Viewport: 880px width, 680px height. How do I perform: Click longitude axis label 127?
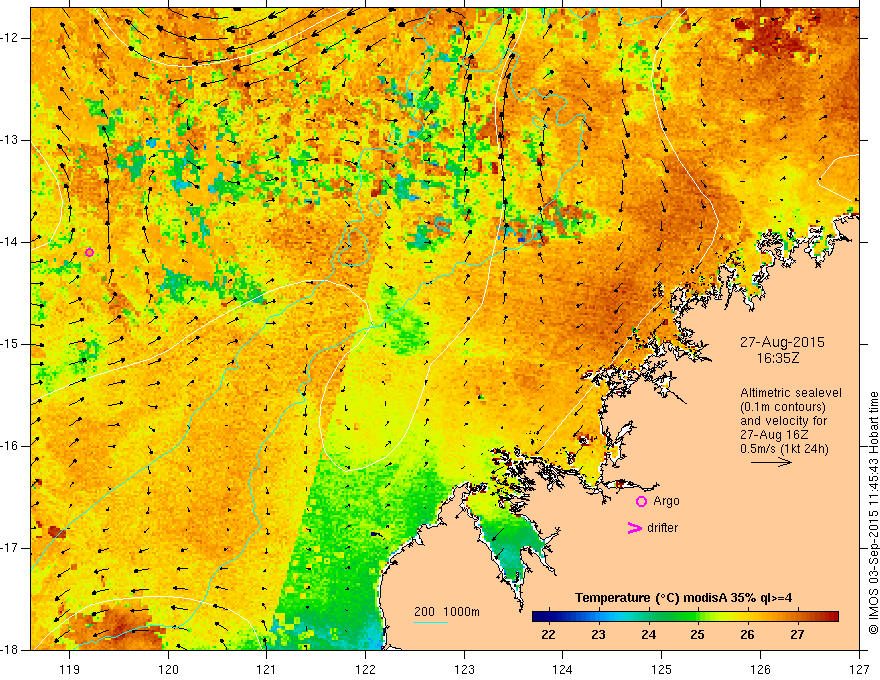coord(859,669)
